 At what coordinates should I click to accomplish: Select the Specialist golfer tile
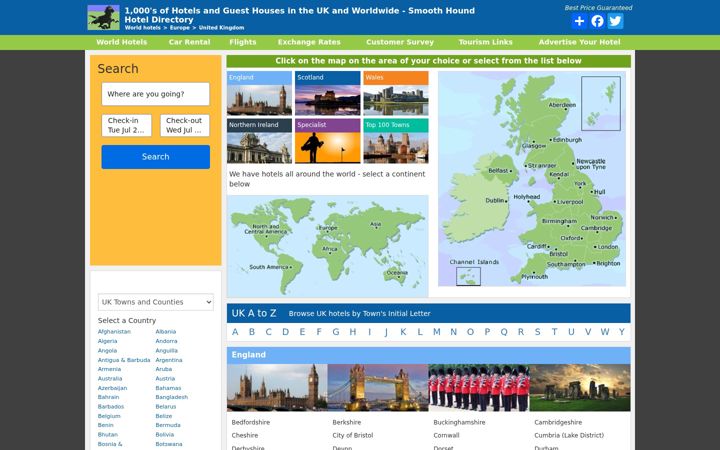click(328, 141)
